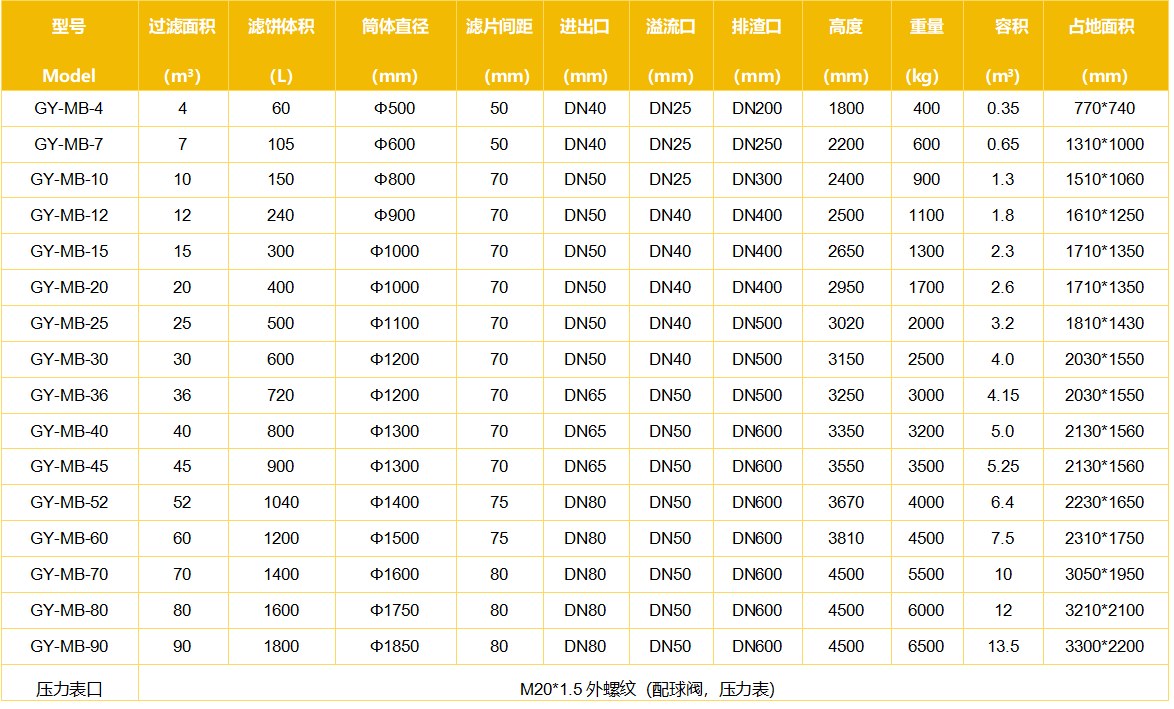Click the 1040 cake volume cell
1174x709 pixels.
click(281, 503)
